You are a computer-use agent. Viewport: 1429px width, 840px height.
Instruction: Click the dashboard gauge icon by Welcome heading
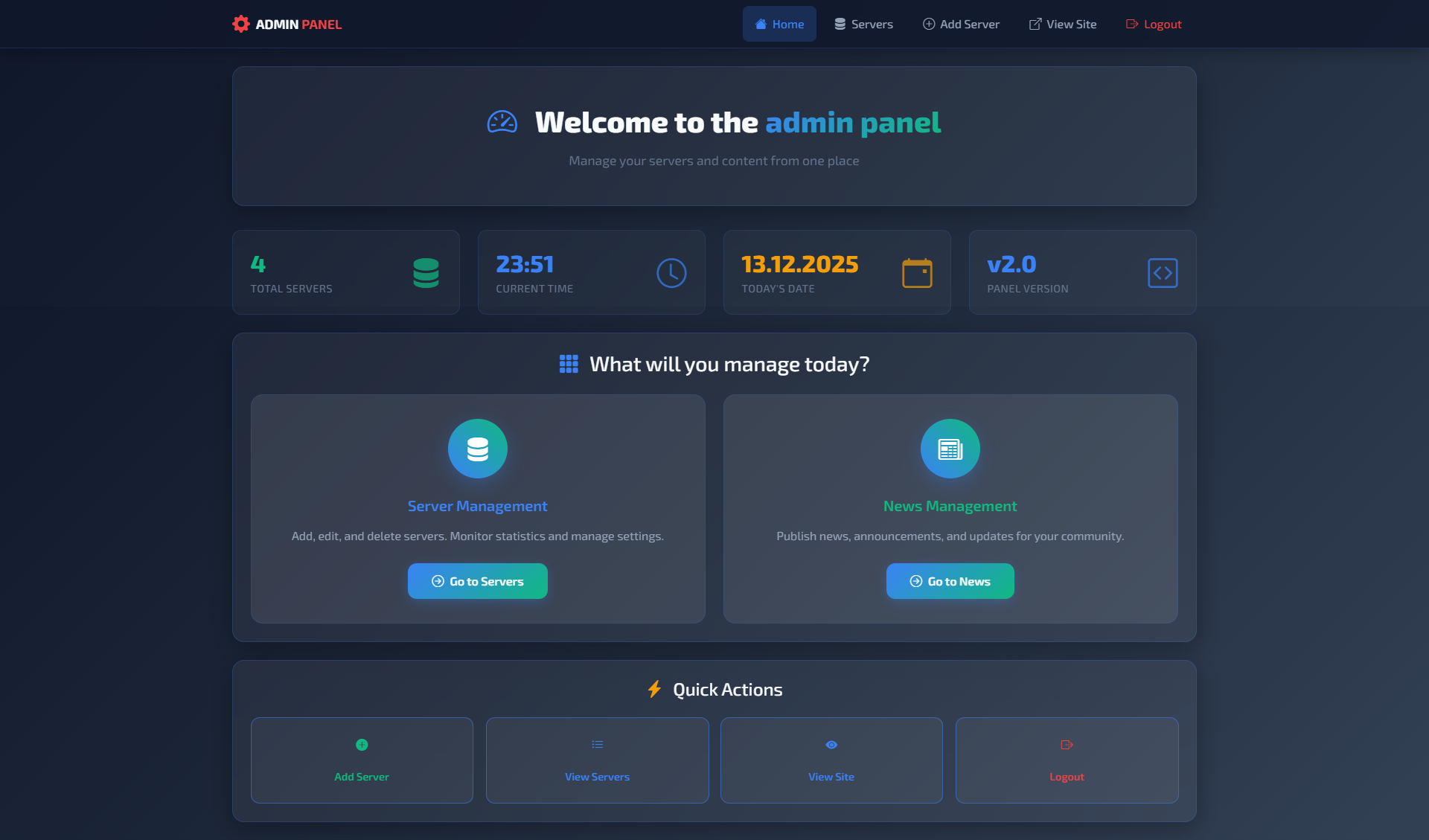[502, 122]
